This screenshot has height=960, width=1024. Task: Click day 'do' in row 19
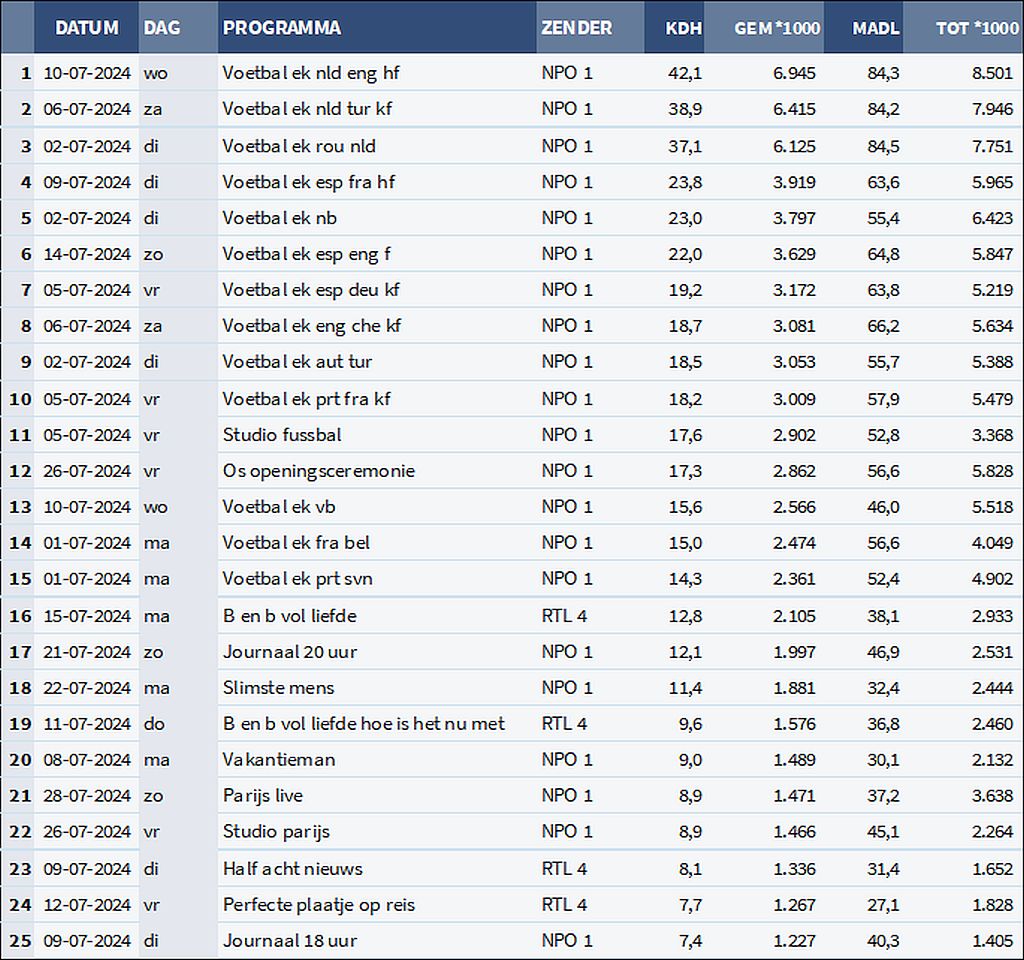[154, 724]
